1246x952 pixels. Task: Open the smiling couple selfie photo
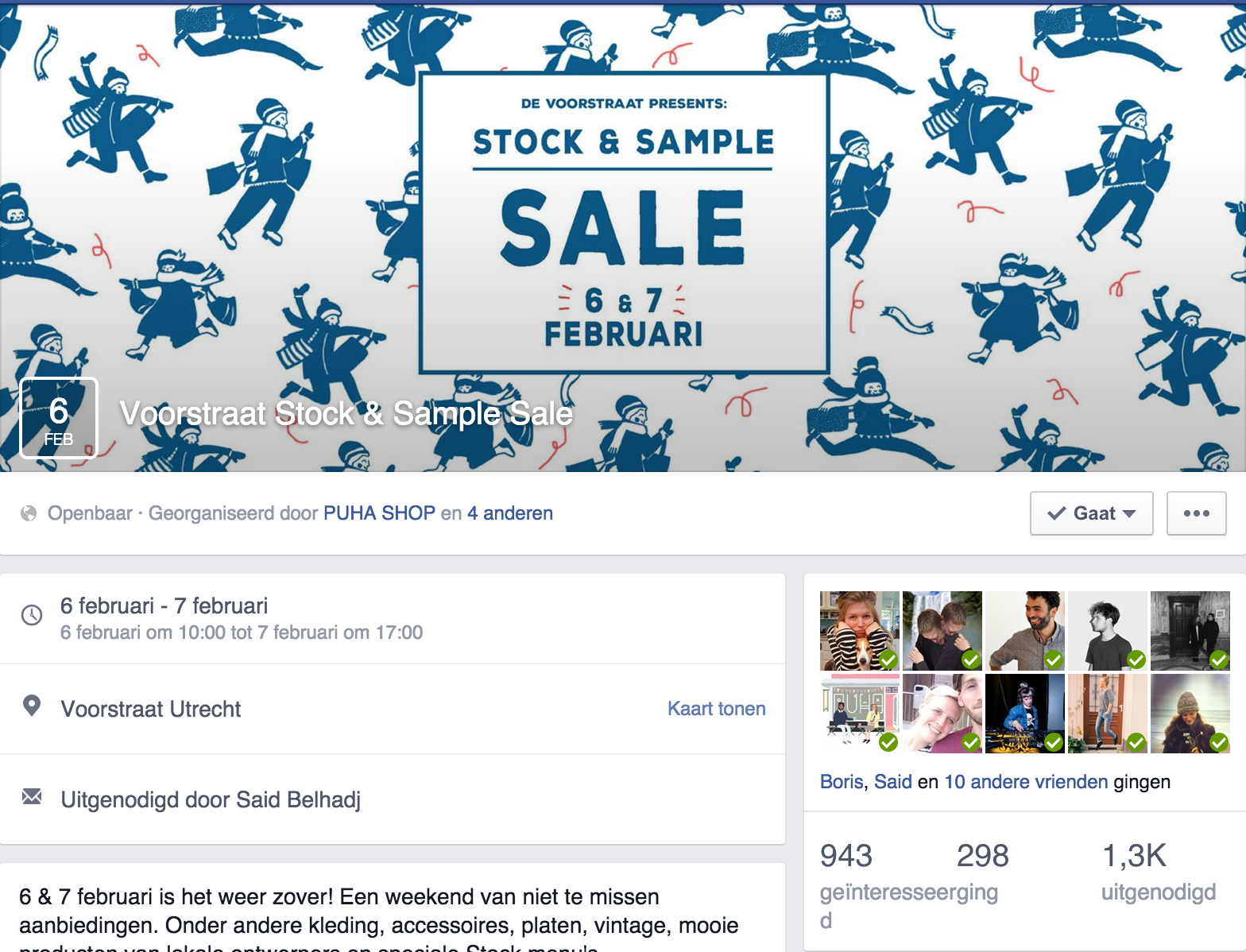tap(942, 714)
